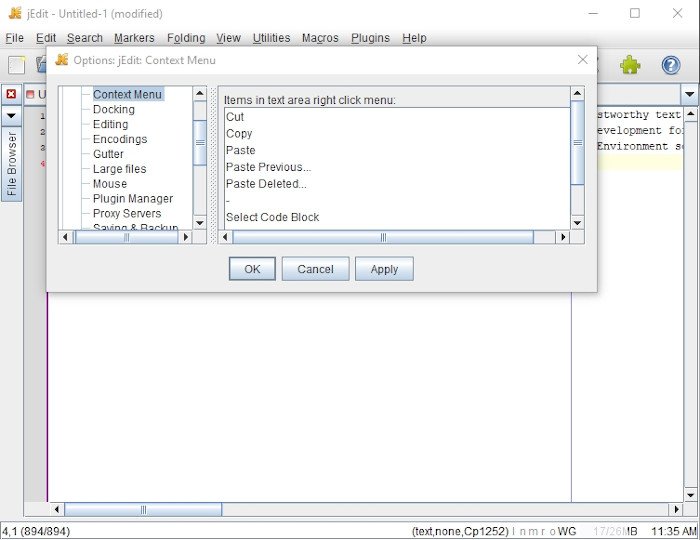Viewport: 700px width, 540px height.
Task: Click editor horizontal scroll right arrow
Action: click(x=676, y=509)
